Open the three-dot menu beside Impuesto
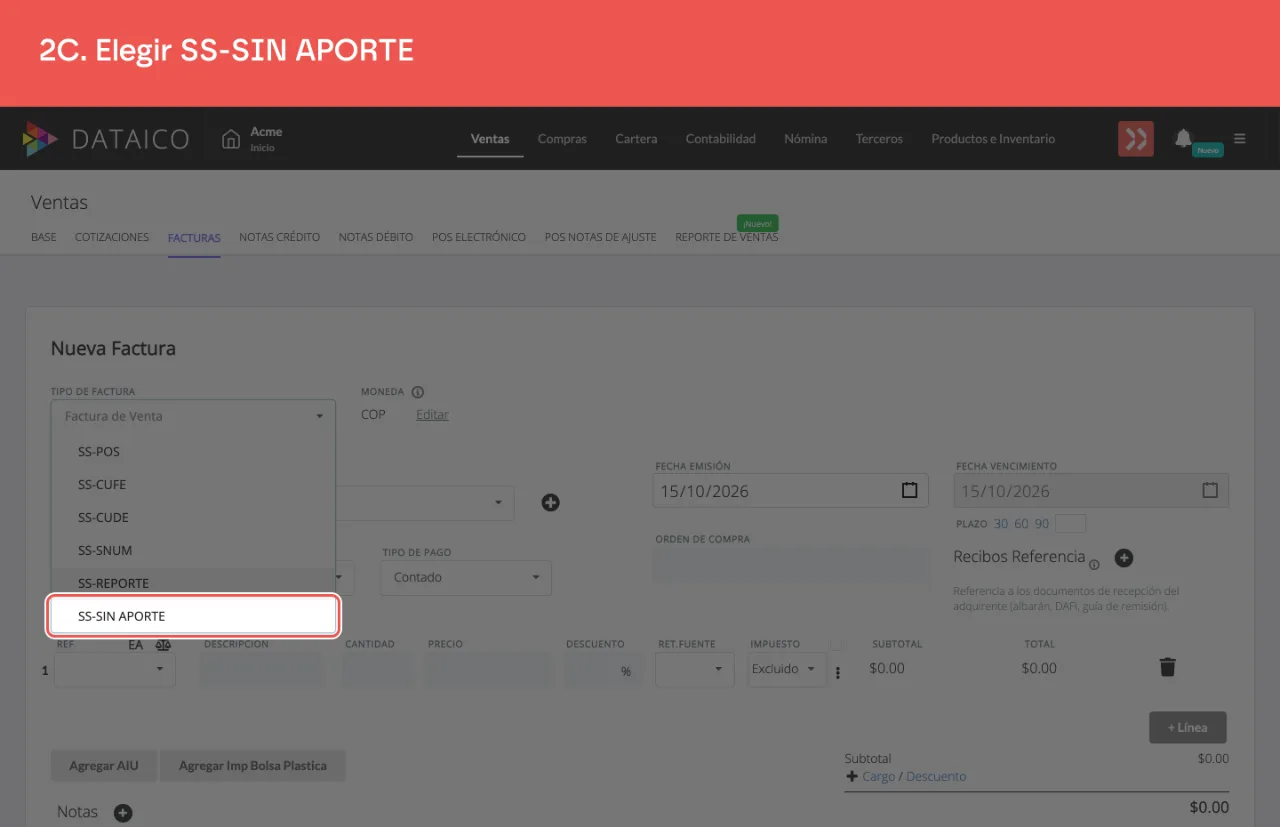The height and width of the screenshot is (827, 1280). point(838,673)
